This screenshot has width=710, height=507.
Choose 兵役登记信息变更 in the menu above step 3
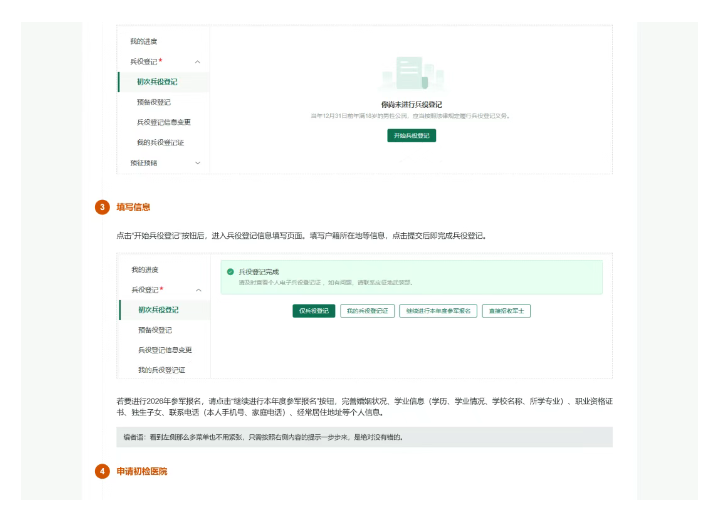tap(164, 122)
